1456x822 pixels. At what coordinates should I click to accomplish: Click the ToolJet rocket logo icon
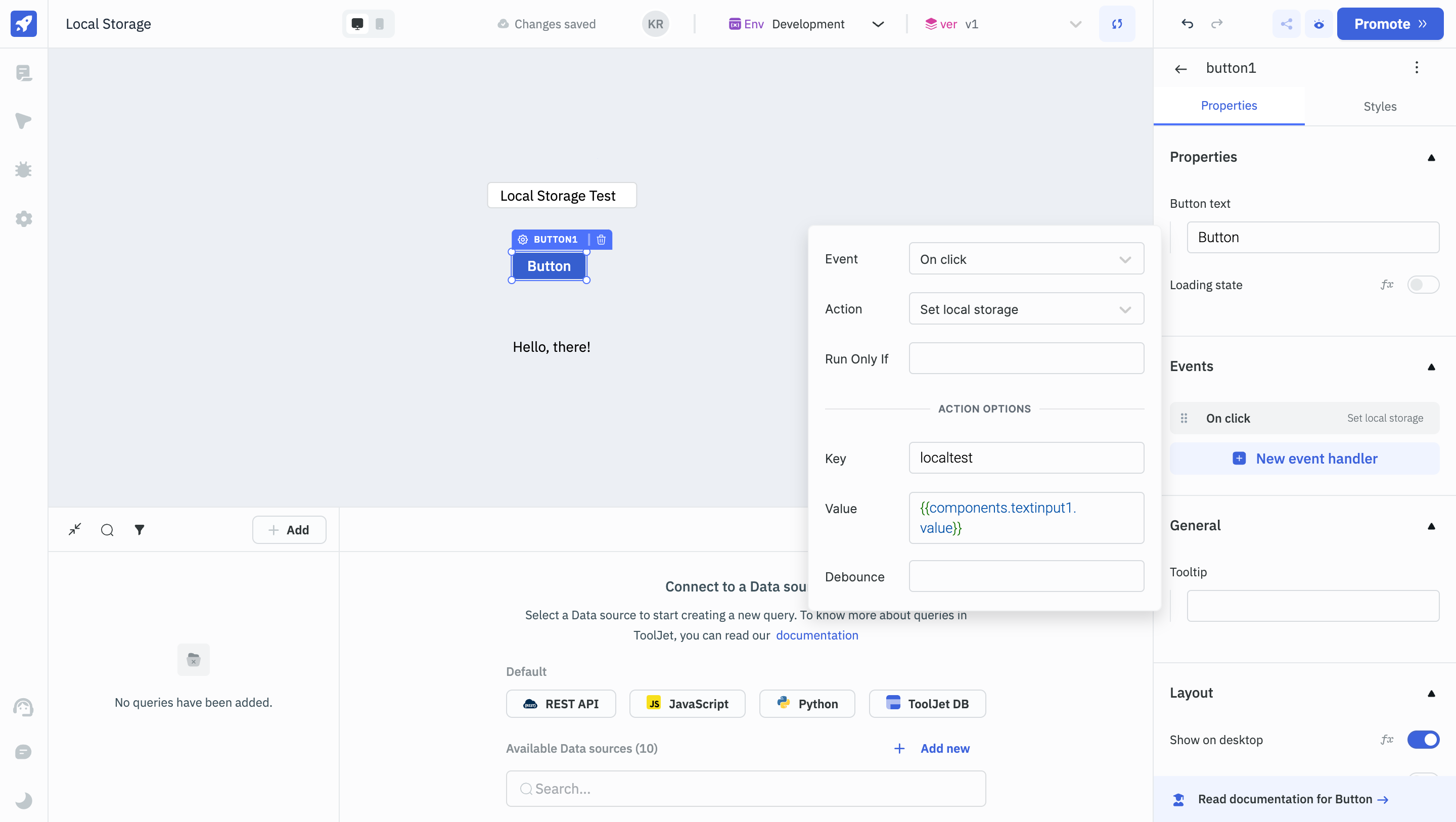point(24,24)
